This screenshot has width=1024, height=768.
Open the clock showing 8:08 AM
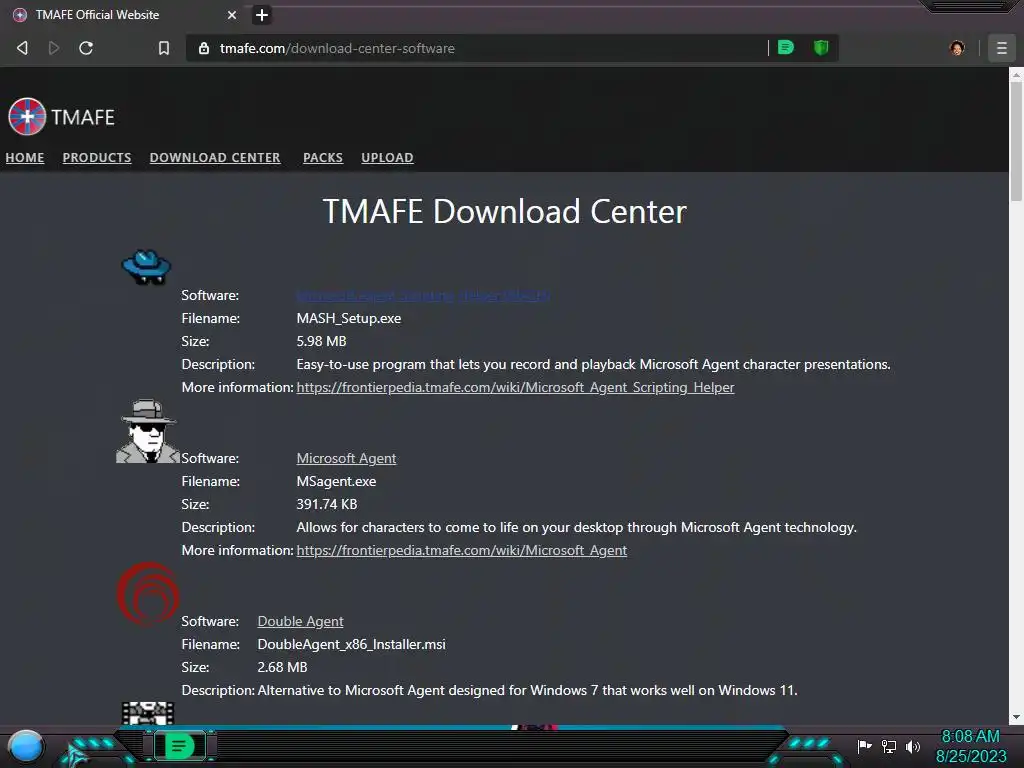[x=970, y=746]
